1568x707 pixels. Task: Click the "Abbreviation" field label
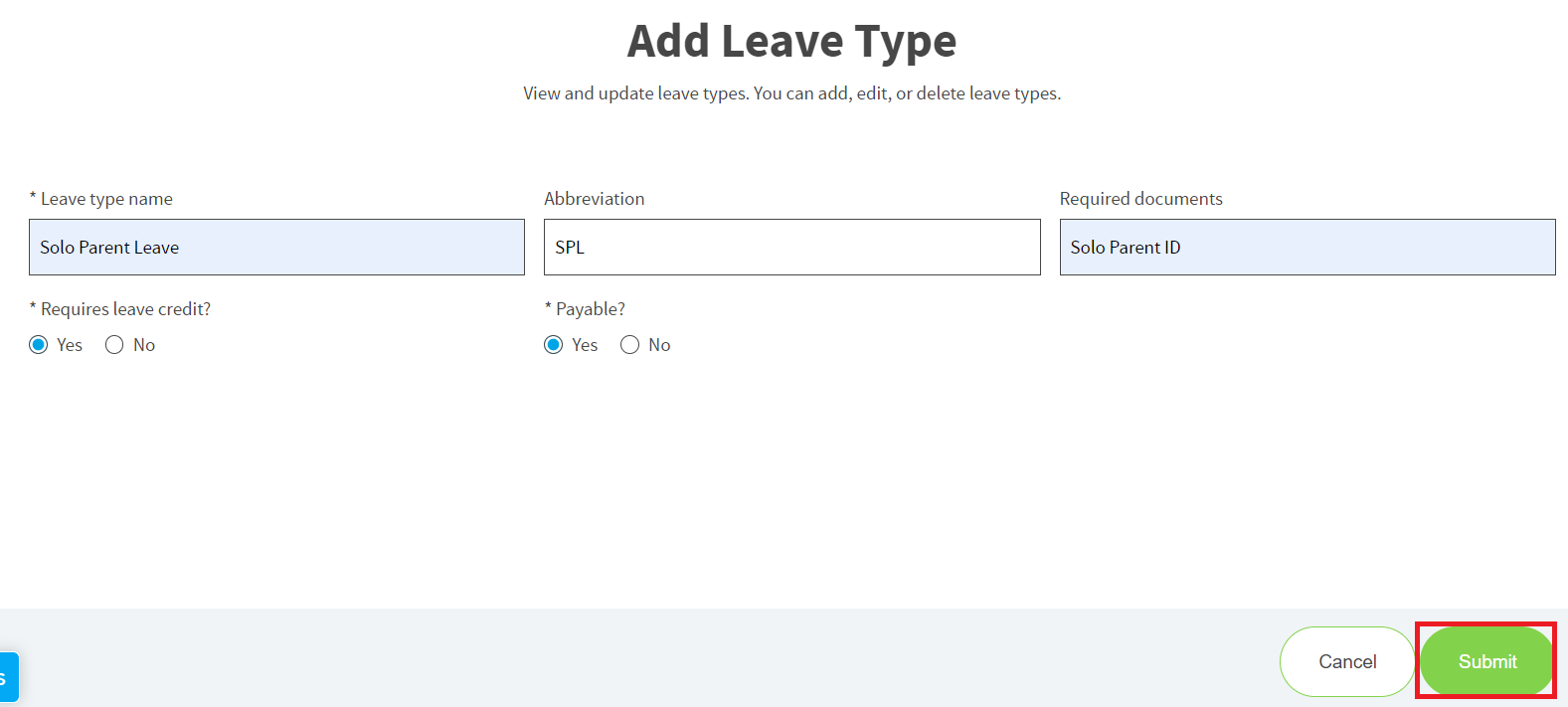point(595,199)
